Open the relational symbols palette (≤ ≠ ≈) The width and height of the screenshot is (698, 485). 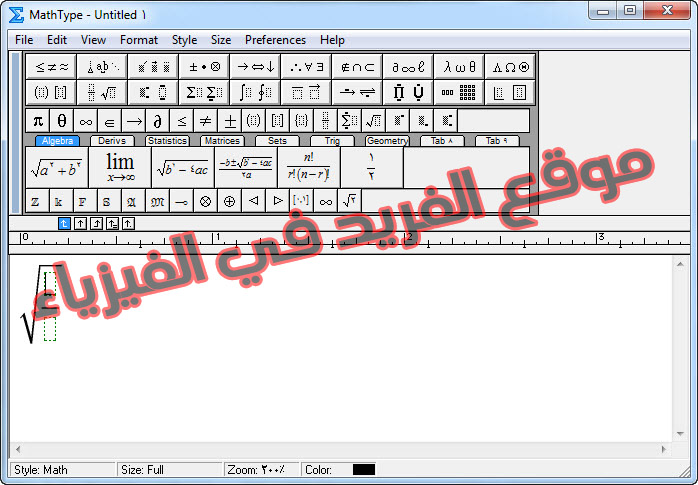coord(51,67)
